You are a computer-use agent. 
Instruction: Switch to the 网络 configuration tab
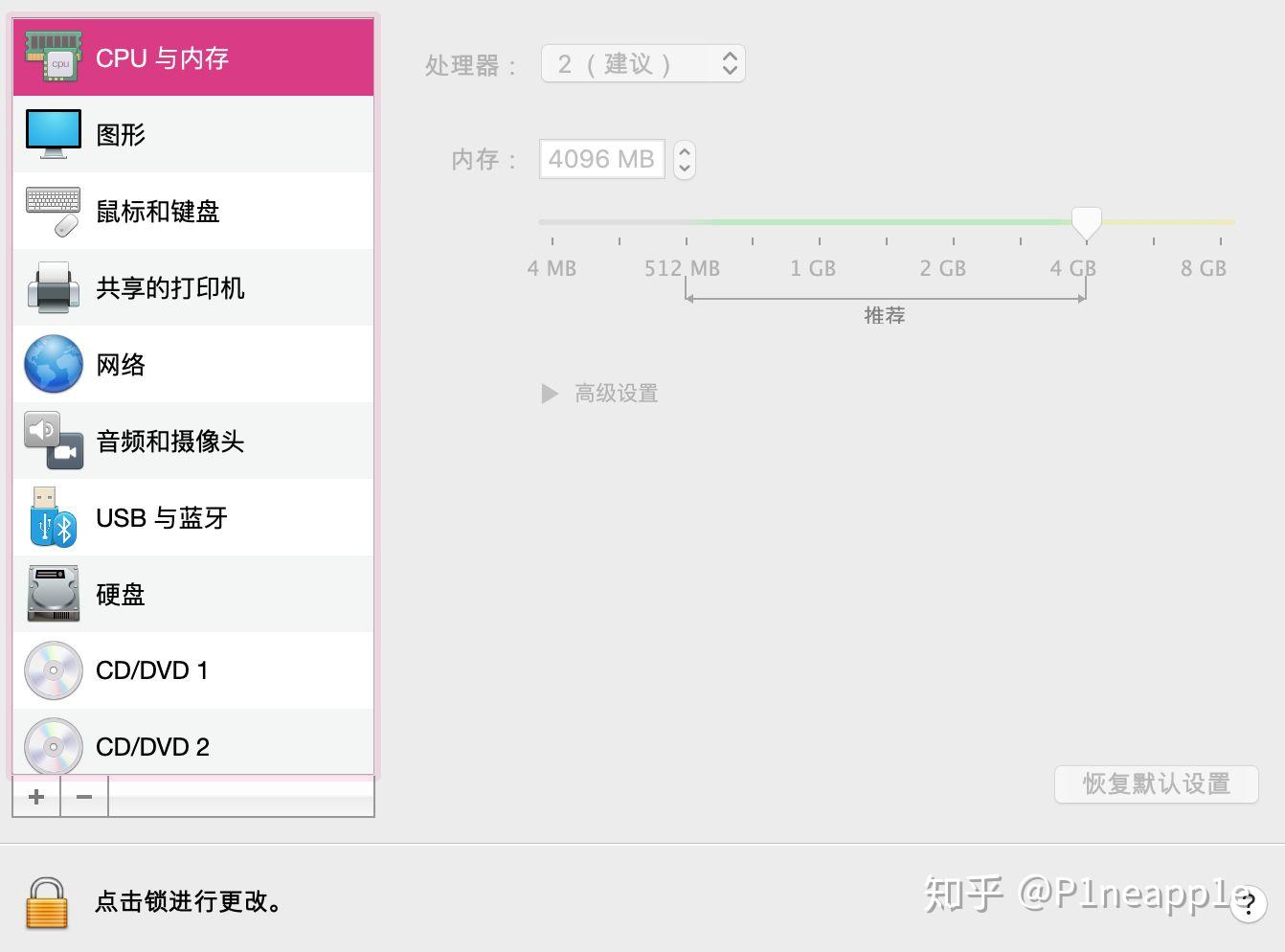[x=120, y=364]
